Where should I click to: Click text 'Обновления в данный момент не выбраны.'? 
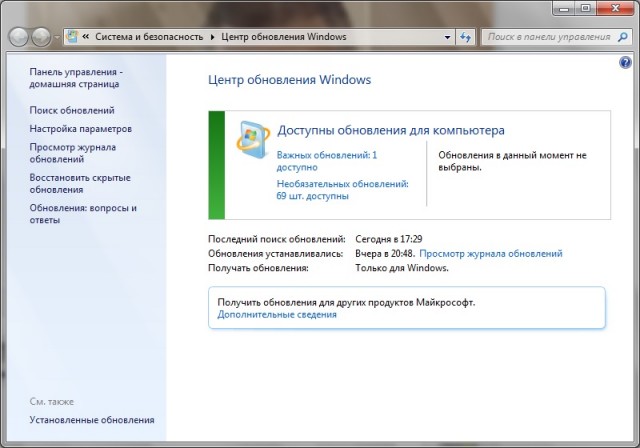(x=512, y=161)
